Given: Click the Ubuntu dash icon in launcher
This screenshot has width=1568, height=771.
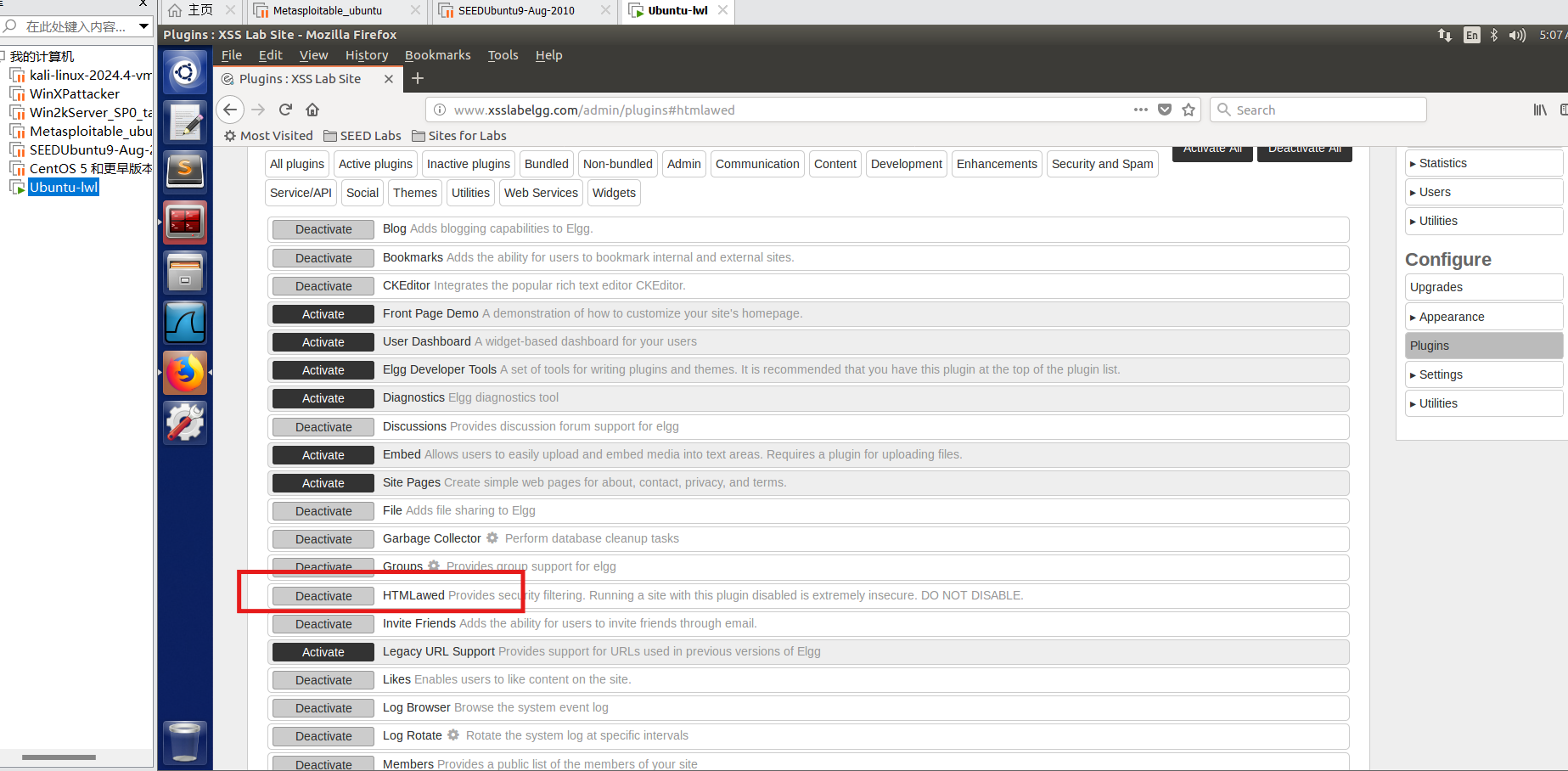Looking at the screenshot, I should (x=185, y=72).
